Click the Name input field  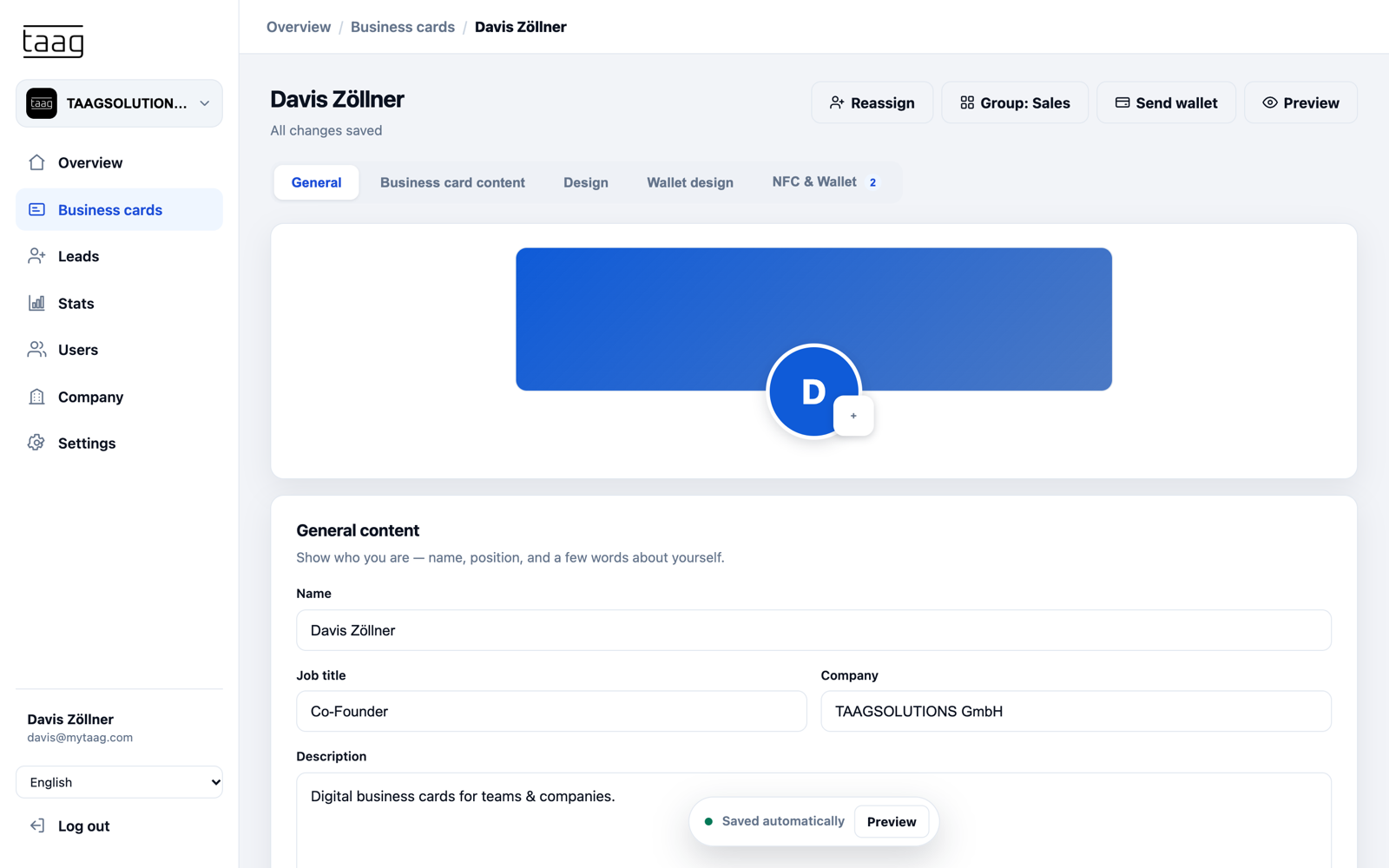813,630
